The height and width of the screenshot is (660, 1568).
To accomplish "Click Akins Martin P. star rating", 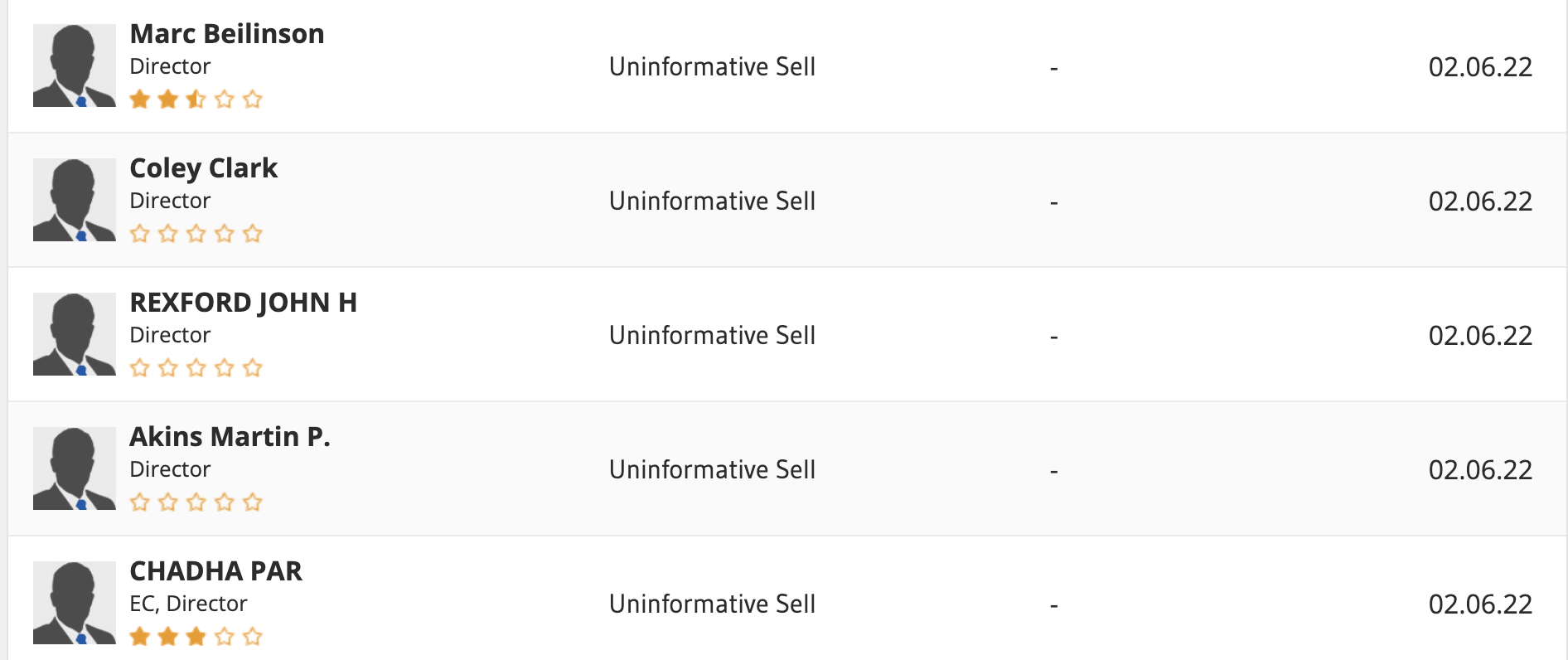I will 196,502.
